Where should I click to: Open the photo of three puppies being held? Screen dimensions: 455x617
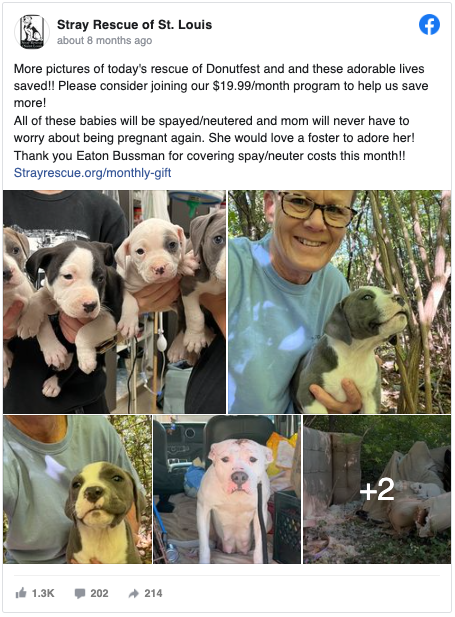[x=115, y=302]
